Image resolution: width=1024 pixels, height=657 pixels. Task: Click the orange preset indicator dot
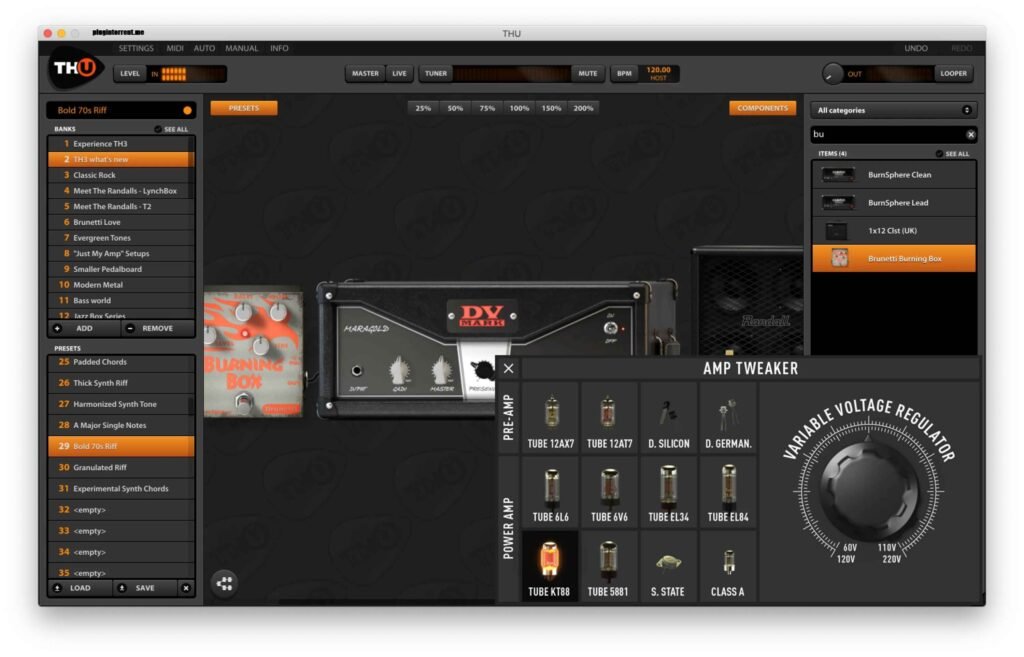click(187, 110)
